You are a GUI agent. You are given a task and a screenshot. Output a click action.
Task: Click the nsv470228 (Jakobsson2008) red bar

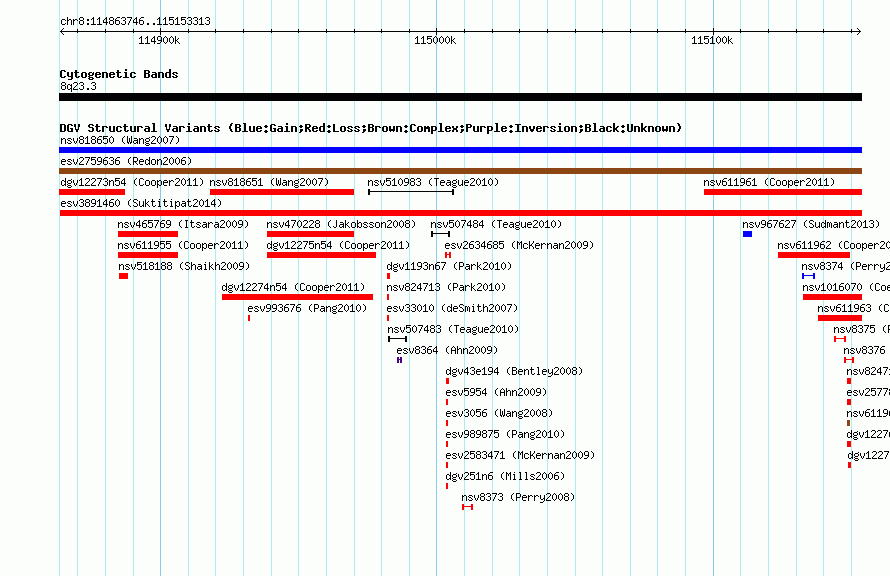(x=310, y=234)
